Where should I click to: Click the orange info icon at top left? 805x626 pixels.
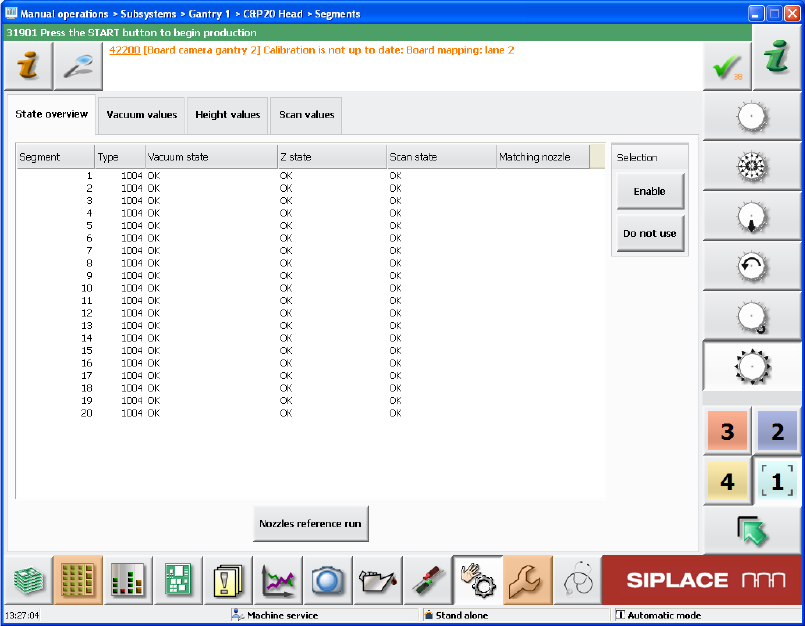(28, 66)
